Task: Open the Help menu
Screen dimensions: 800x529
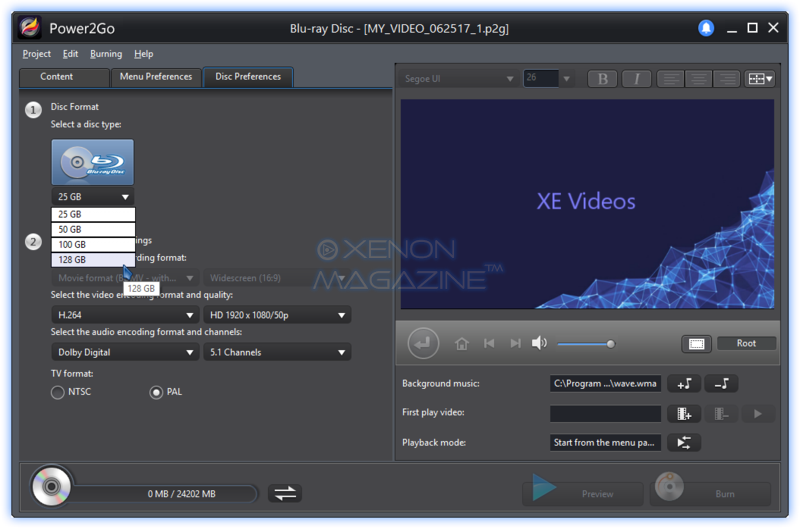Action: coord(143,54)
